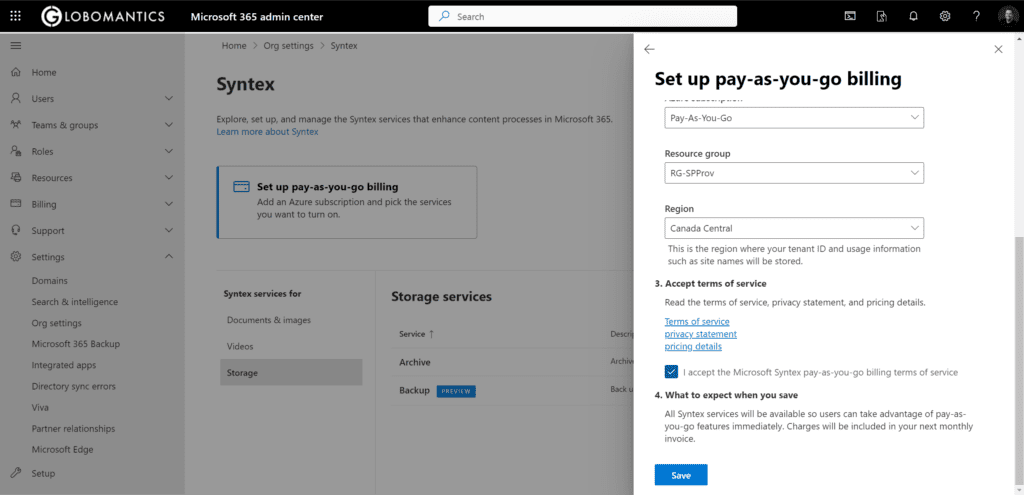Open Org settings in sidebar
Screen dimensions: 1024x495
click(x=56, y=323)
